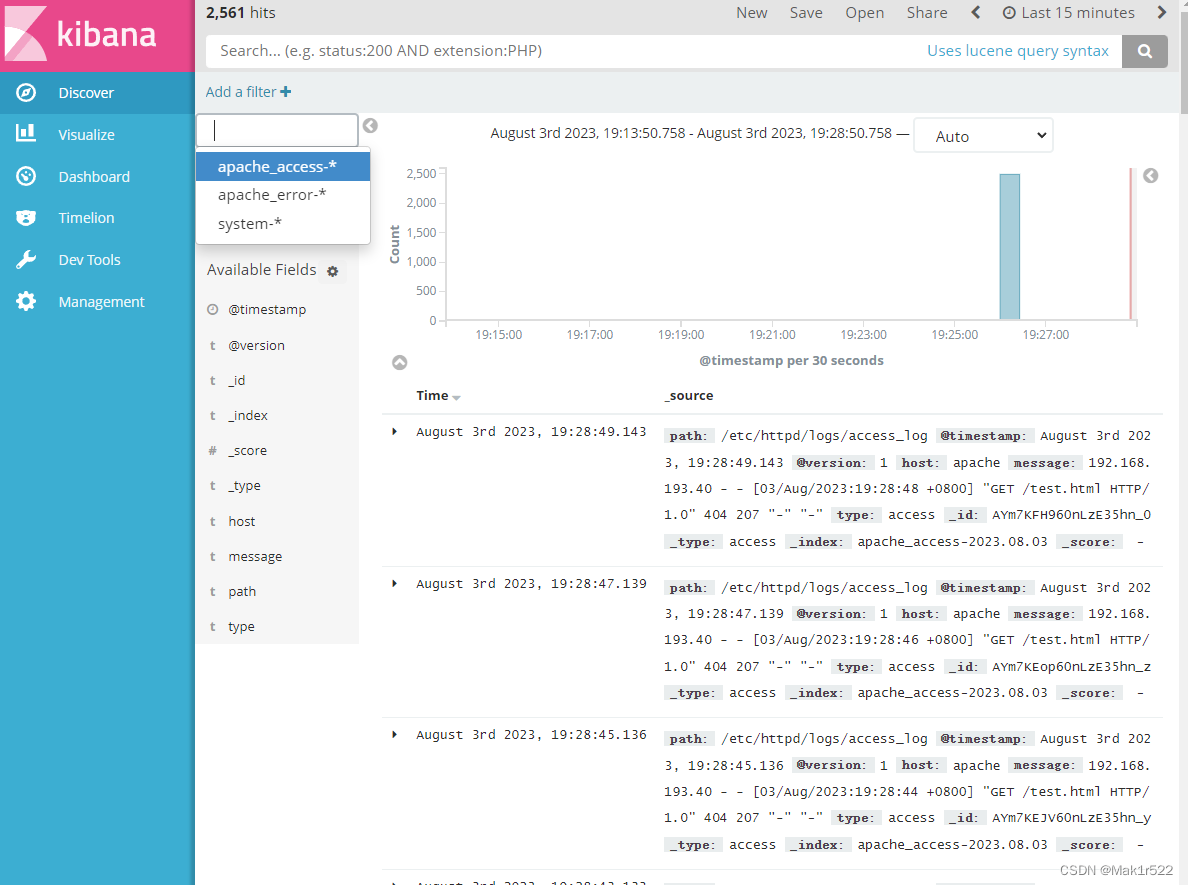Expand the 19:28:45.136 log row
The image size is (1188, 885).
point(394,735)
